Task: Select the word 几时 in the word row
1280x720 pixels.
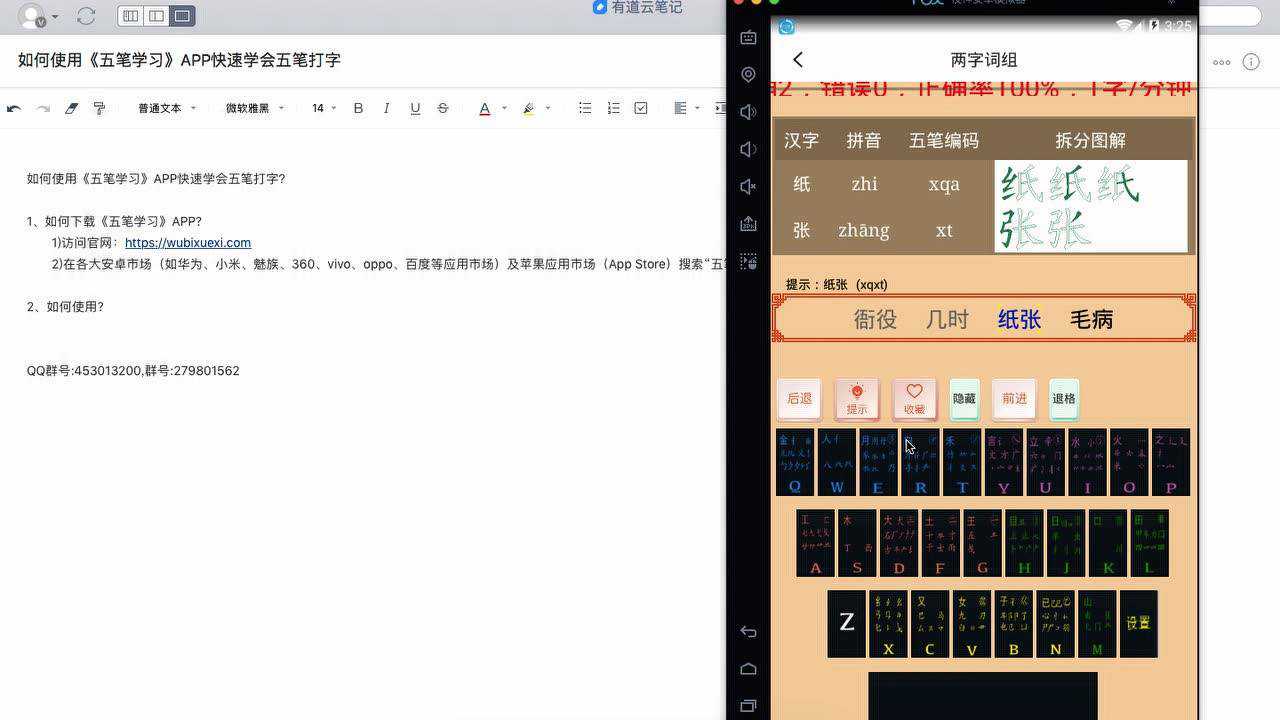Action: (x=947, y=319)
